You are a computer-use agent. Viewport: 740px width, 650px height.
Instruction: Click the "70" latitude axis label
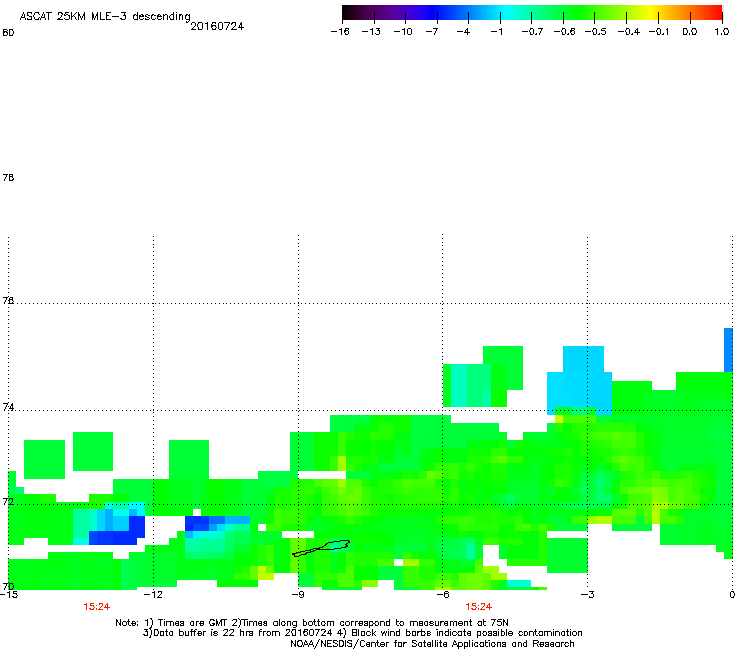click(x=8, y=586)
